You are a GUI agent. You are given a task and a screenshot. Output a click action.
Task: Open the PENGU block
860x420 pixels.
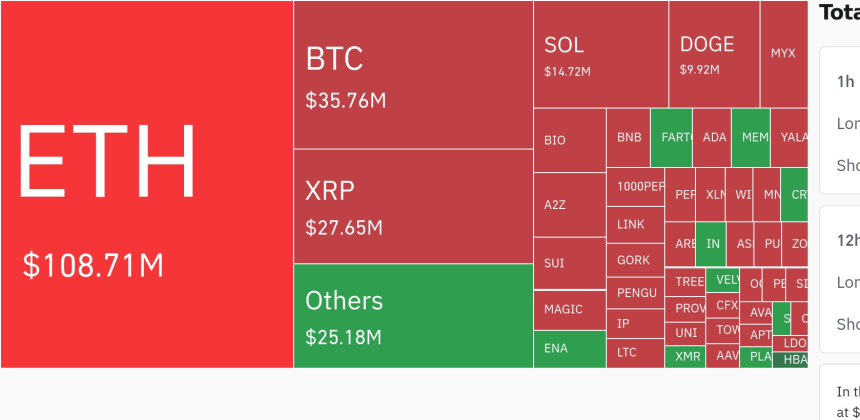coord(635,293)
